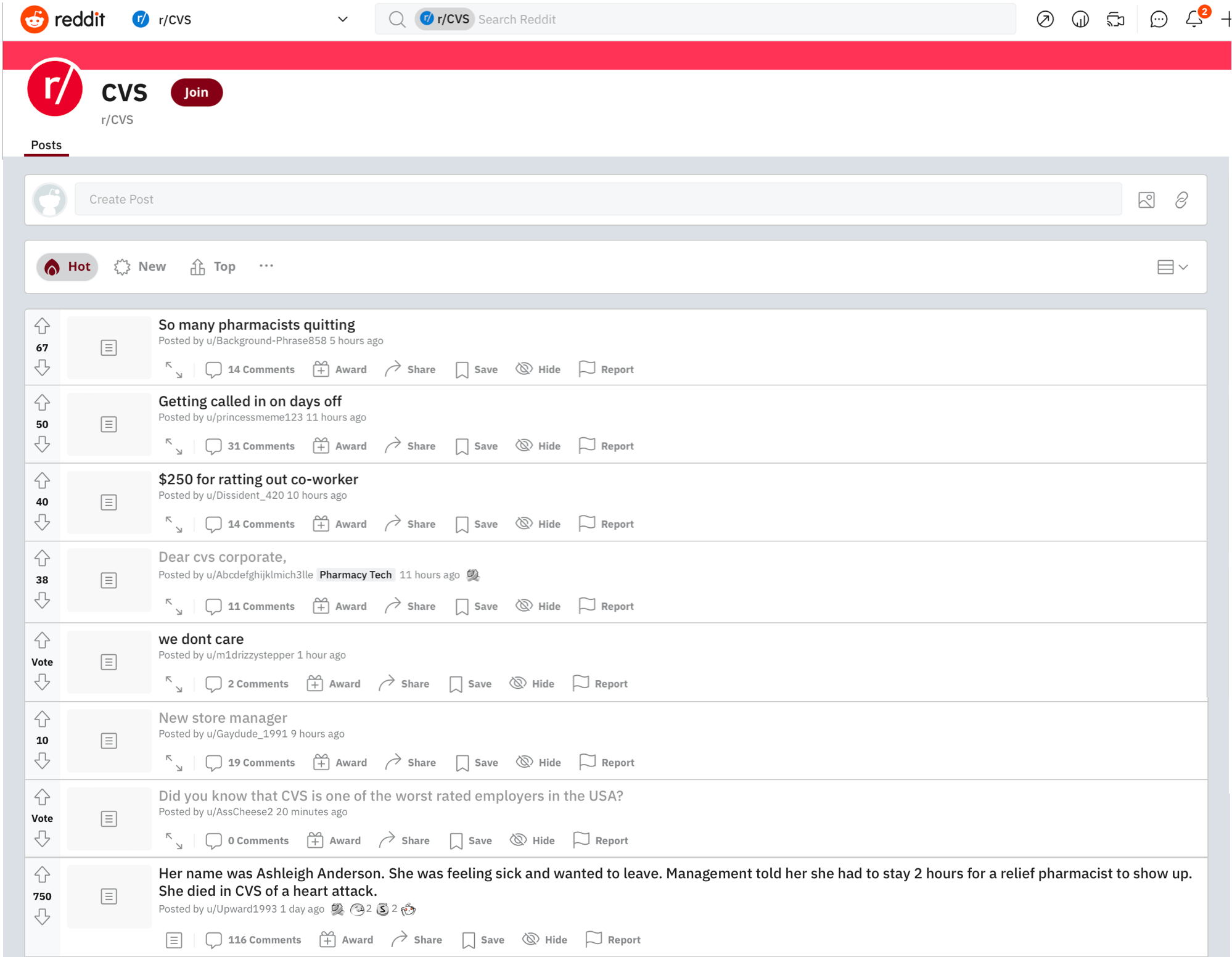Expand '$250 for ratting out co-worker' preview
The width and height of the screenshot is (1232, 957).
[174, 524]
